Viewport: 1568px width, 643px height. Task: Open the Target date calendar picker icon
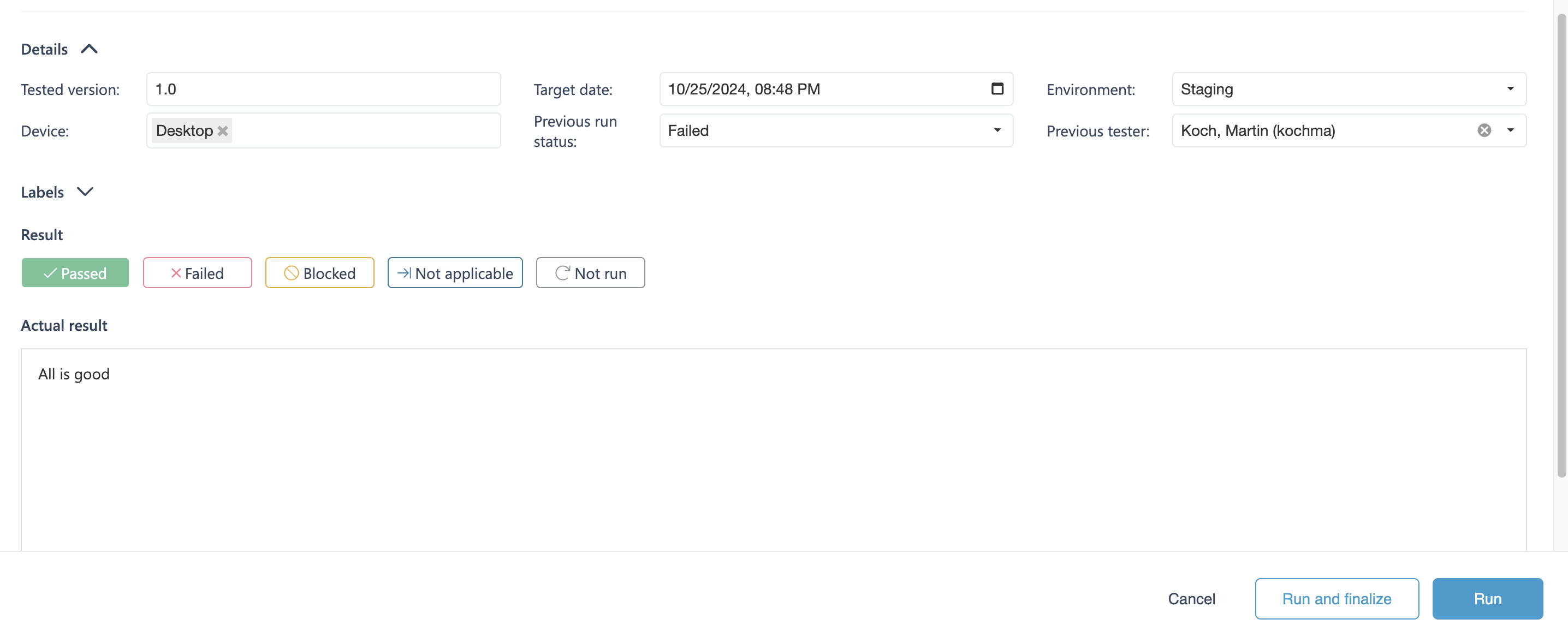pyautogui.click(x=996, y=89)
